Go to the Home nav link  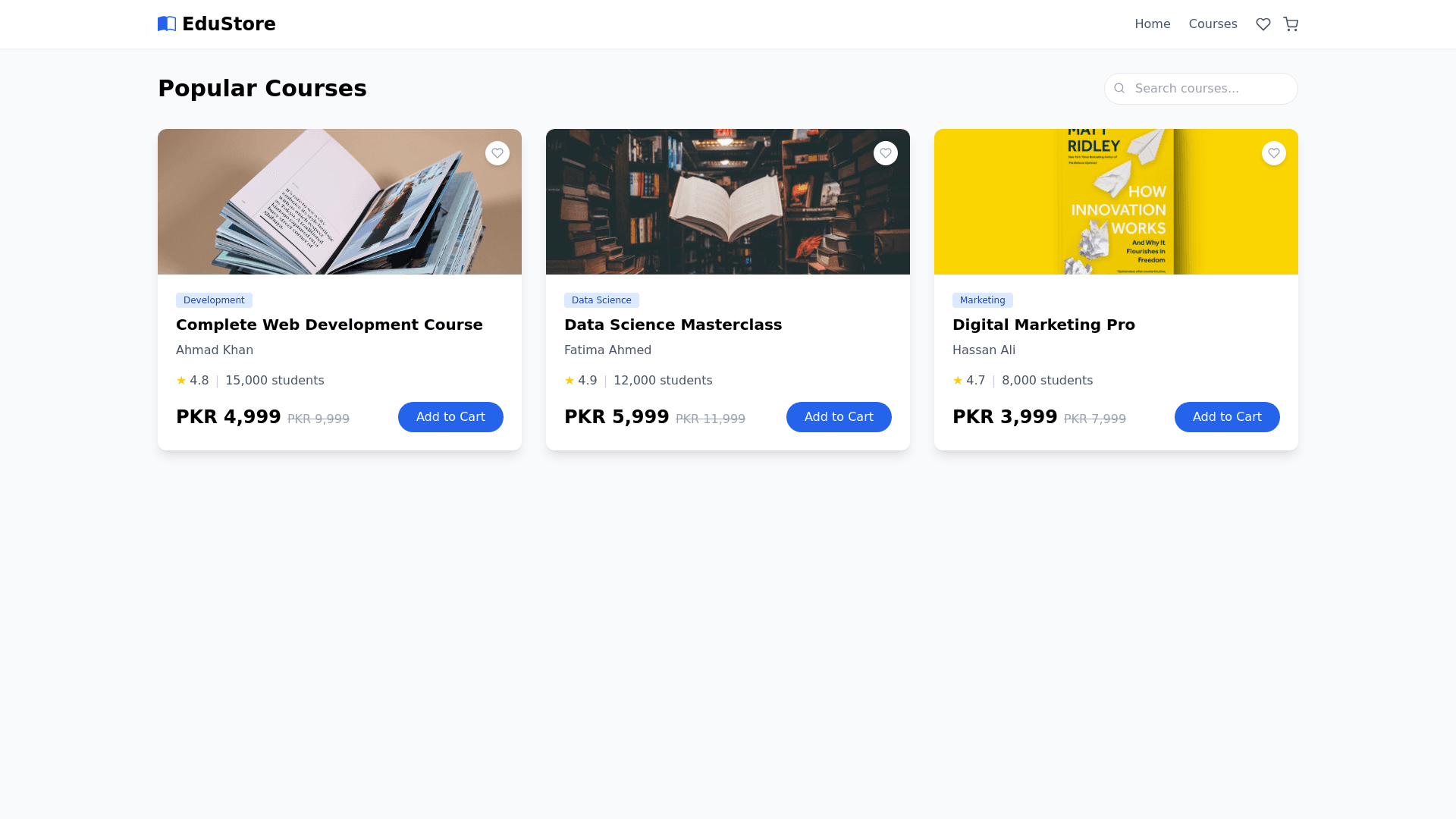pyautogui.click(x=1152, y=24)
